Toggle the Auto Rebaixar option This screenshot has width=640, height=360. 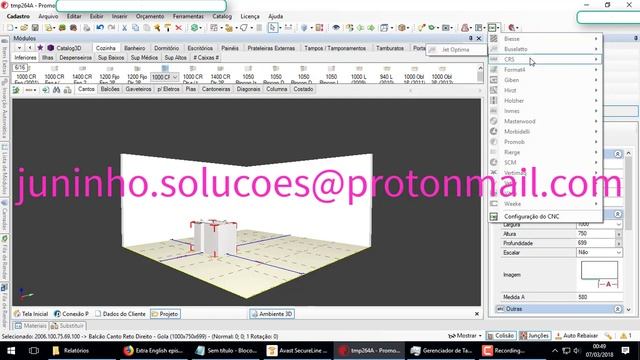tap(576, 336)
